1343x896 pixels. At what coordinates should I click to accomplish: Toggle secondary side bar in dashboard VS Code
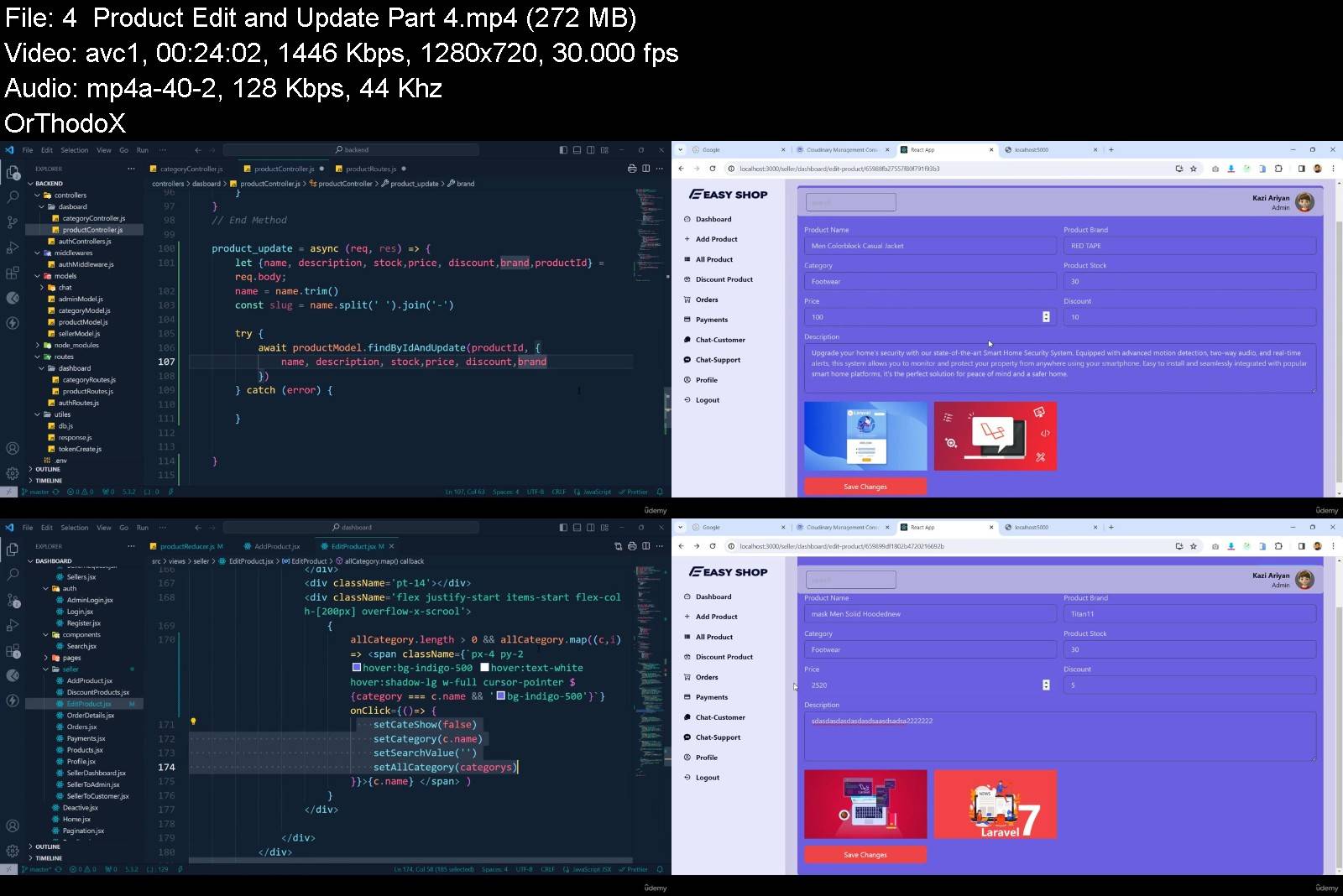point(591,528)
